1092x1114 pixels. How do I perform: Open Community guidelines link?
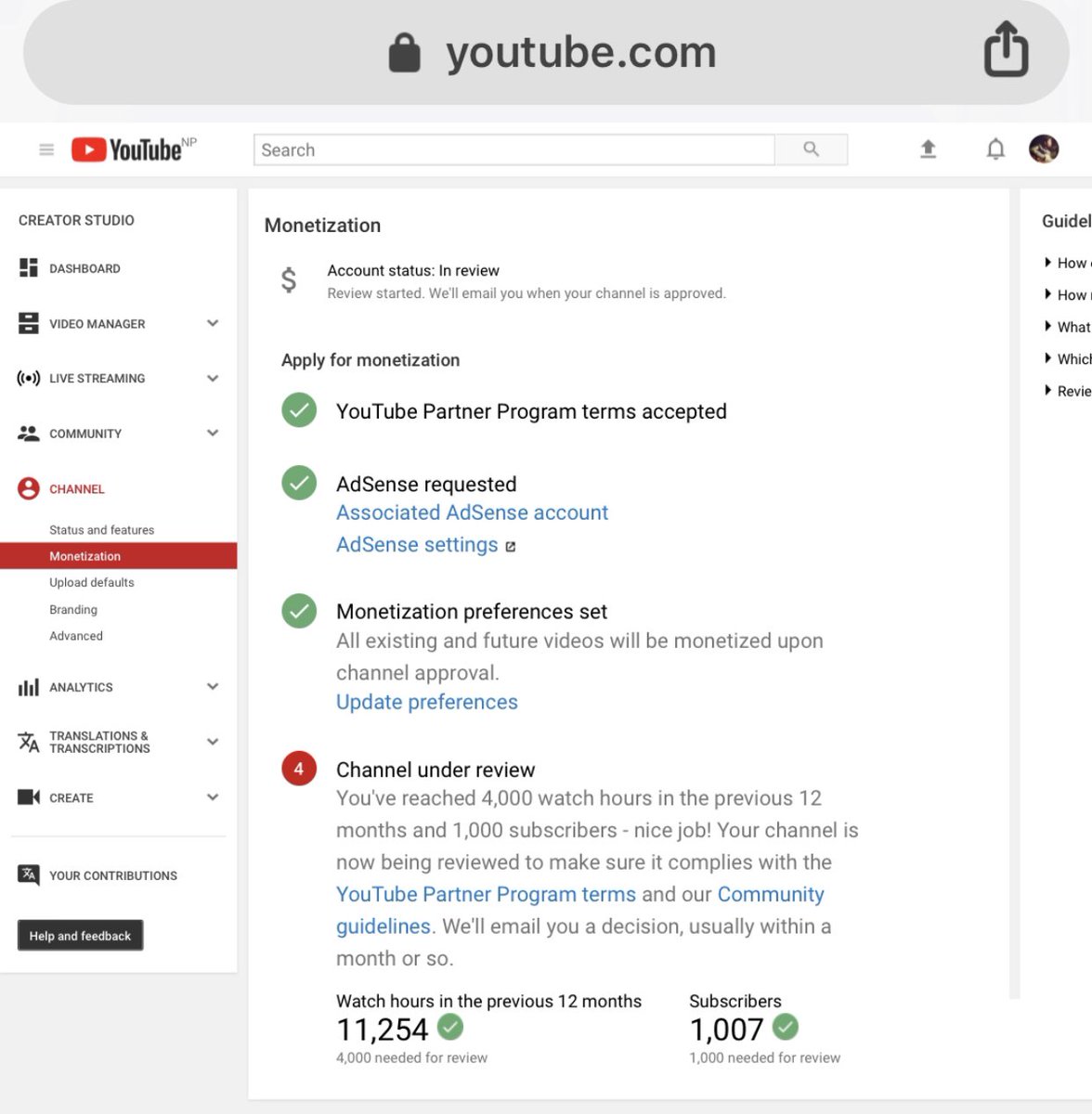pos(771,894)
